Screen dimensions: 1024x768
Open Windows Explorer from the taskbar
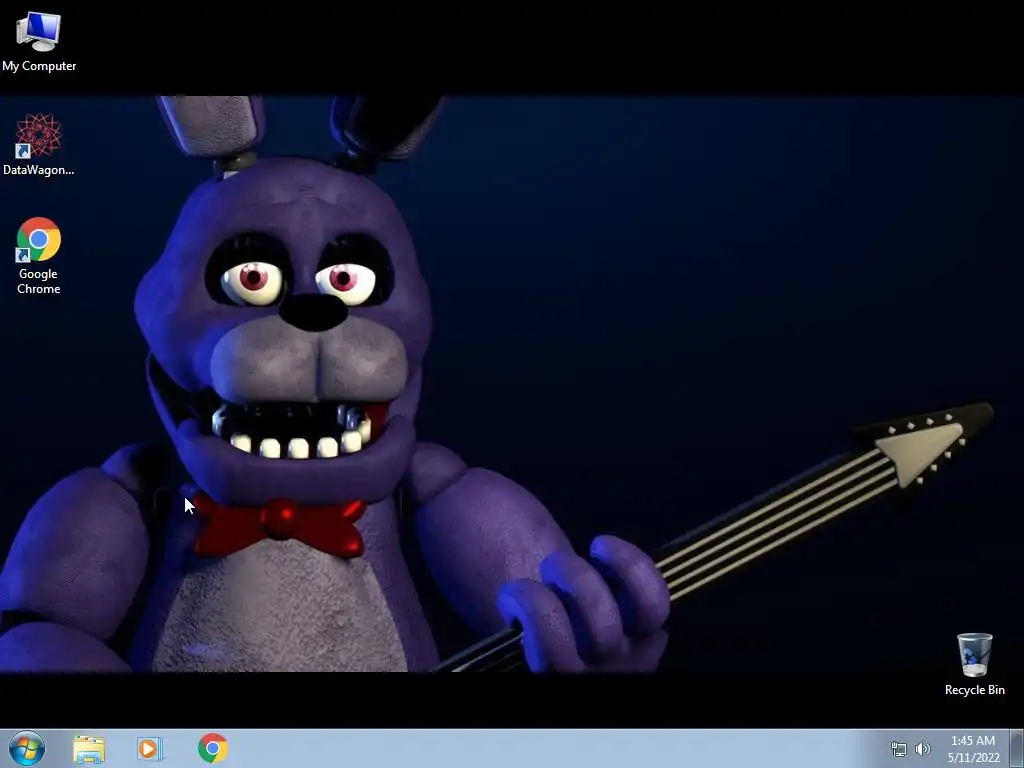pyautogui.click(x=89, y=748)
